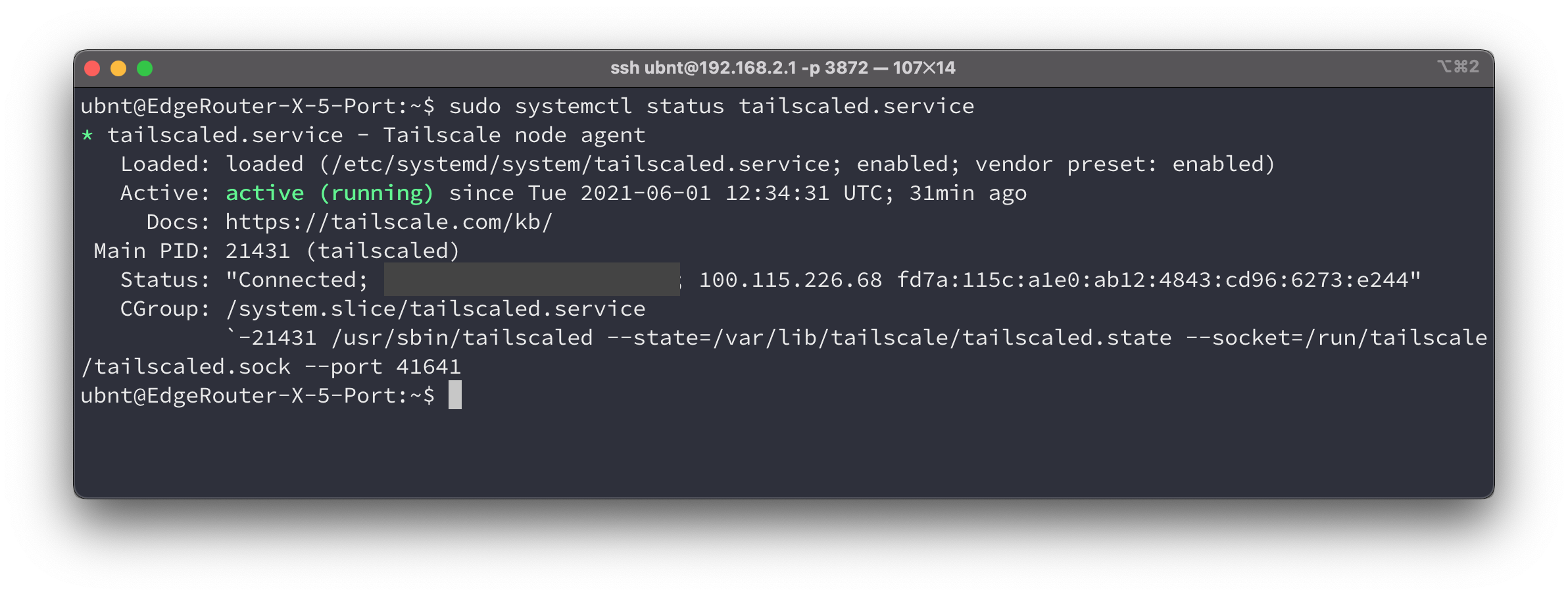1568x596 pixels.
Task: Click the green 'active (running)' status text
Action: click(x=330, y=193)
